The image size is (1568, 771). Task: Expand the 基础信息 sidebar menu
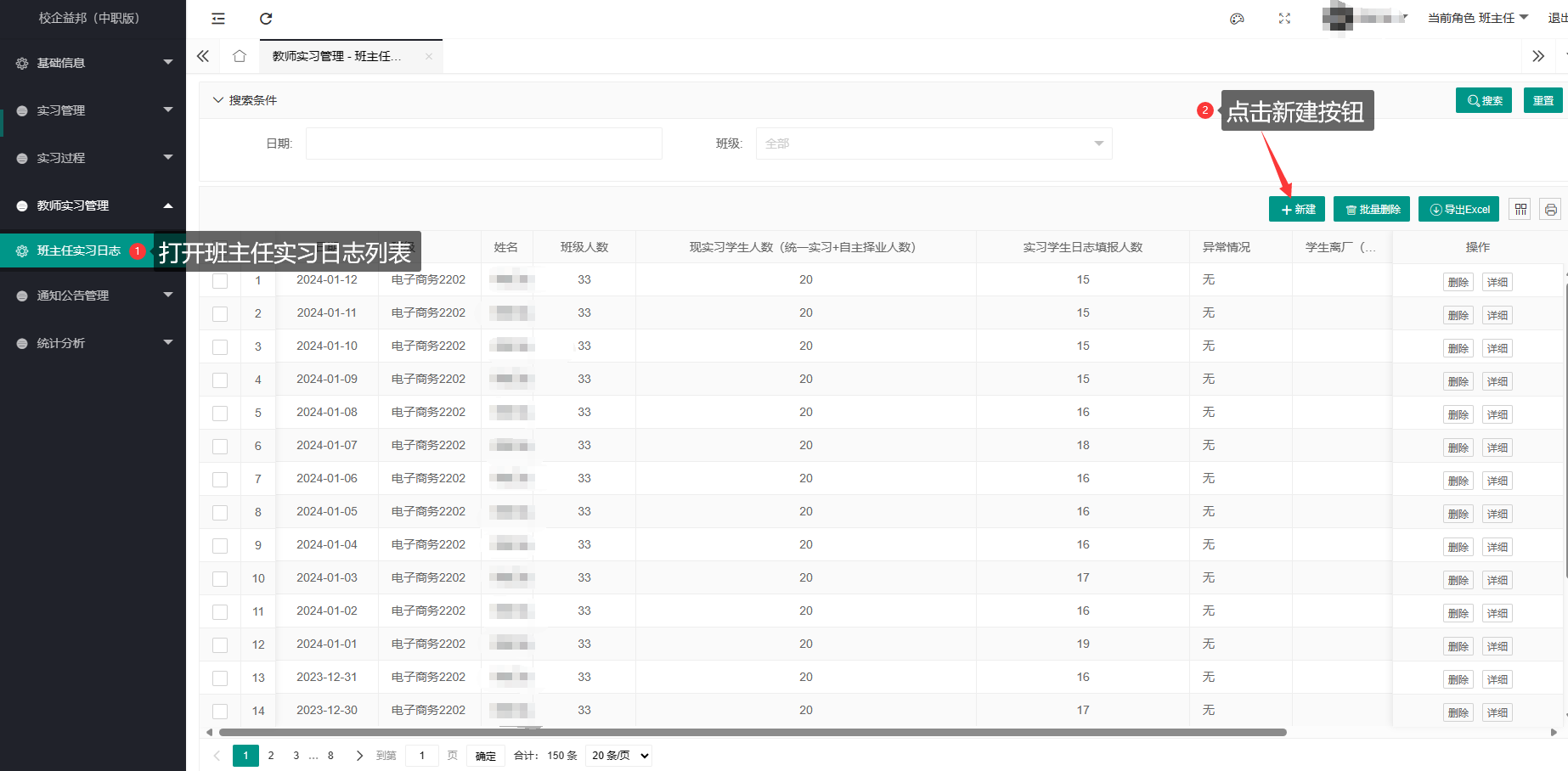pyautogui.click(x=93, y=63)
